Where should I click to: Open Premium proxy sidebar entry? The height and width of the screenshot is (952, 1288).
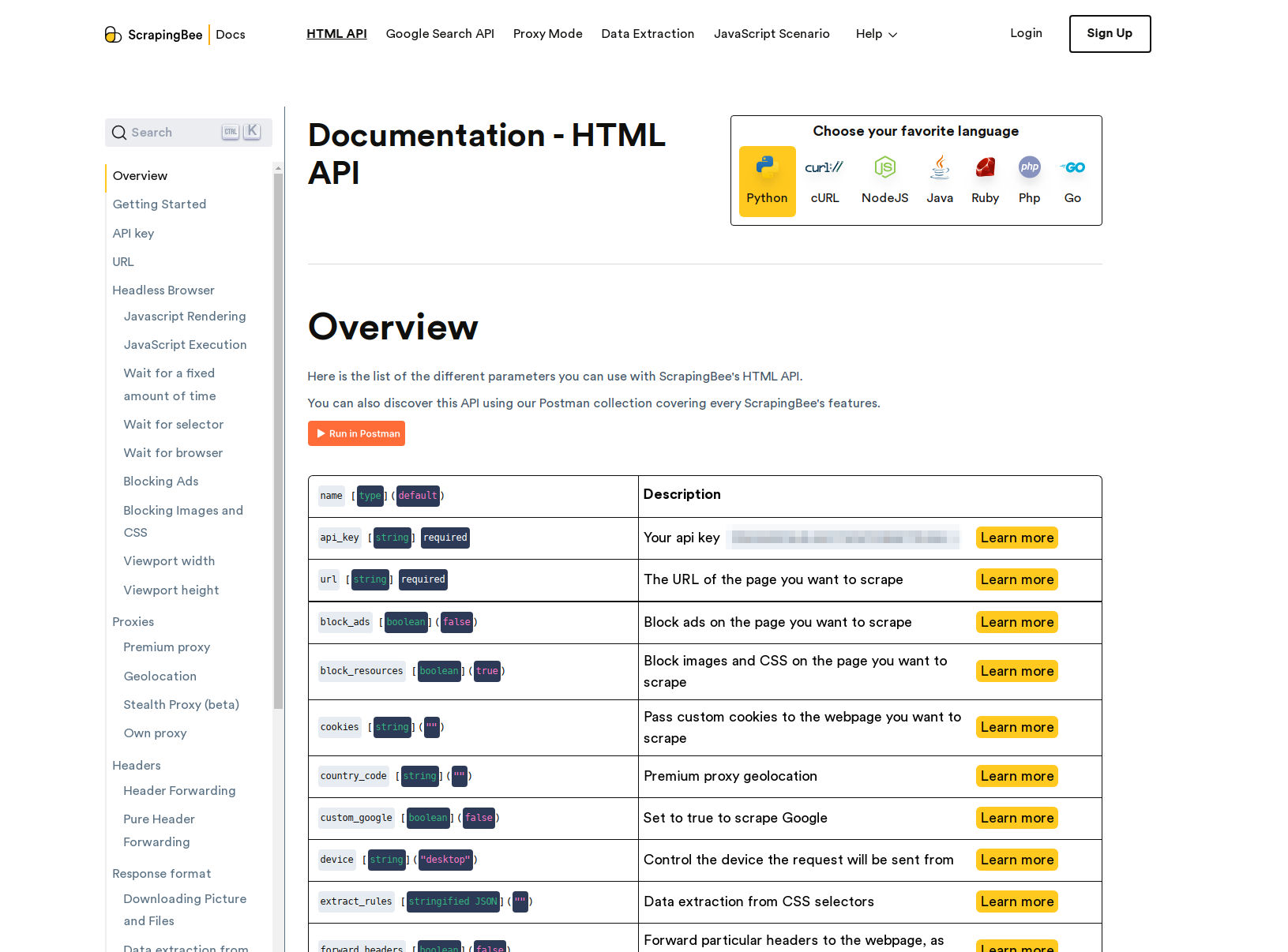pos(167,647)
